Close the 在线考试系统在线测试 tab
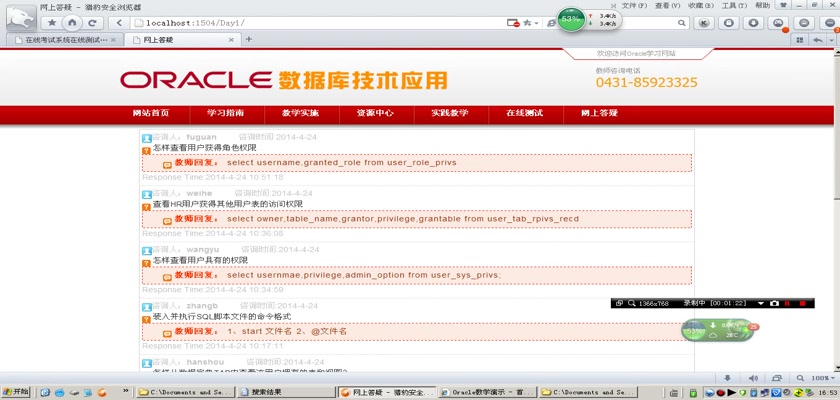840x400 pixels. pos(113,40)
